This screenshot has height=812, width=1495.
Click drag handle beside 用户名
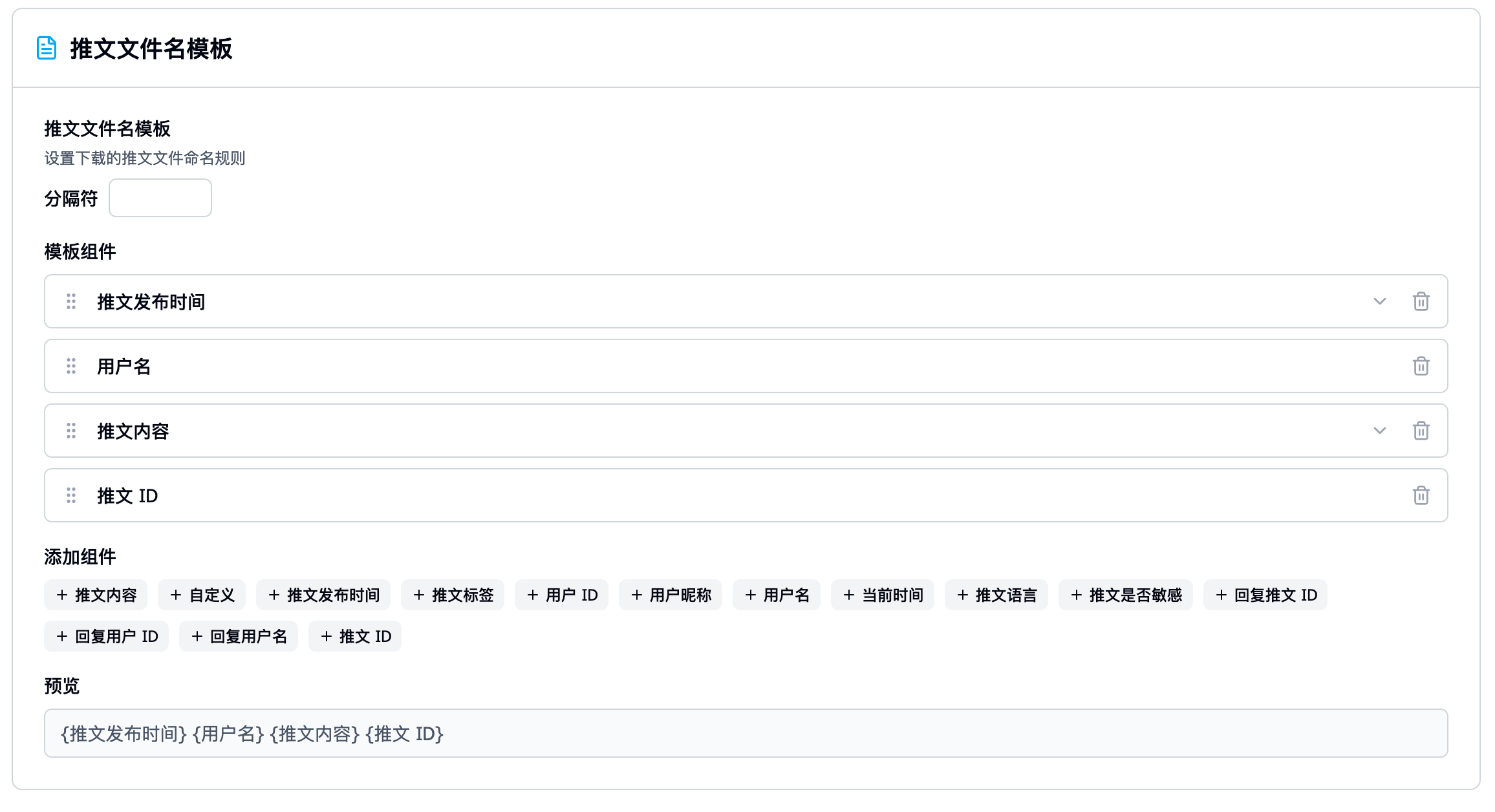coord(71,366)
